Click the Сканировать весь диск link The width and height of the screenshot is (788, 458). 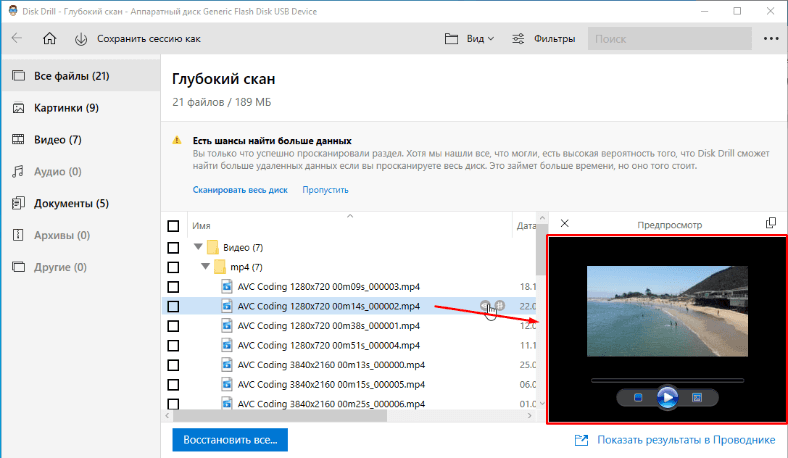click(x=241, y=189)
